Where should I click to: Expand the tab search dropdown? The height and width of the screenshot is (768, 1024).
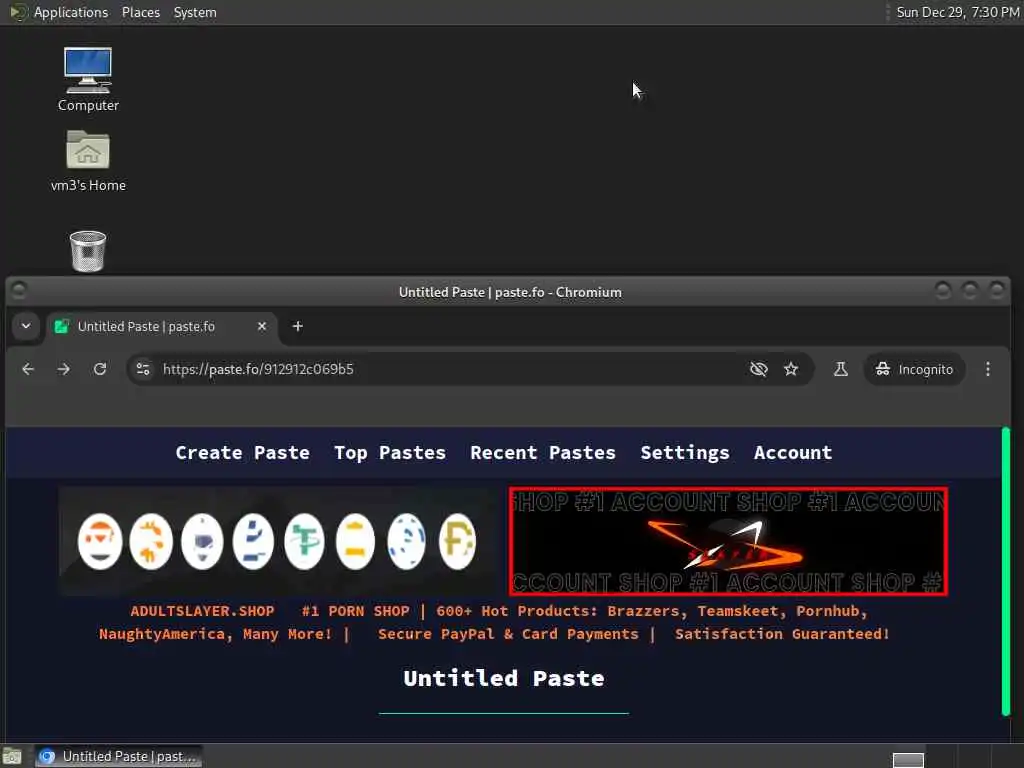26,326
